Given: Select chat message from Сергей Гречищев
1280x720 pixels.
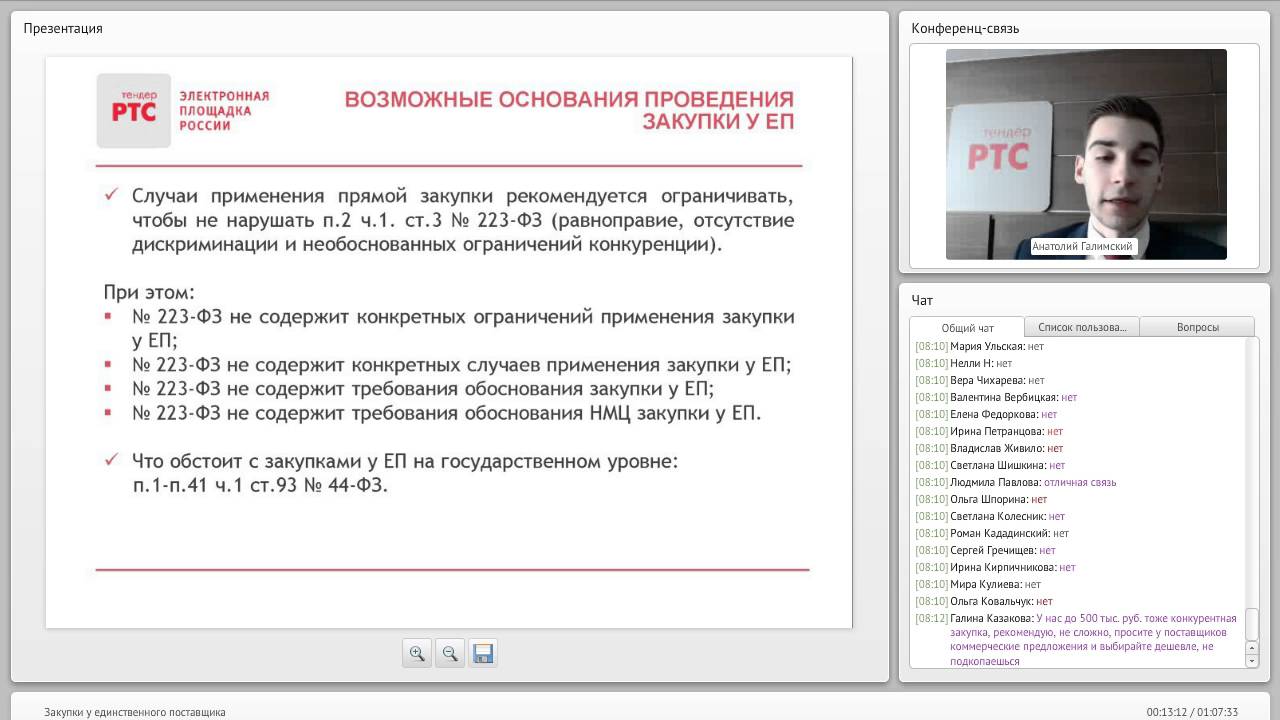Looking at the screenshot, I should (x=985, y=550).
